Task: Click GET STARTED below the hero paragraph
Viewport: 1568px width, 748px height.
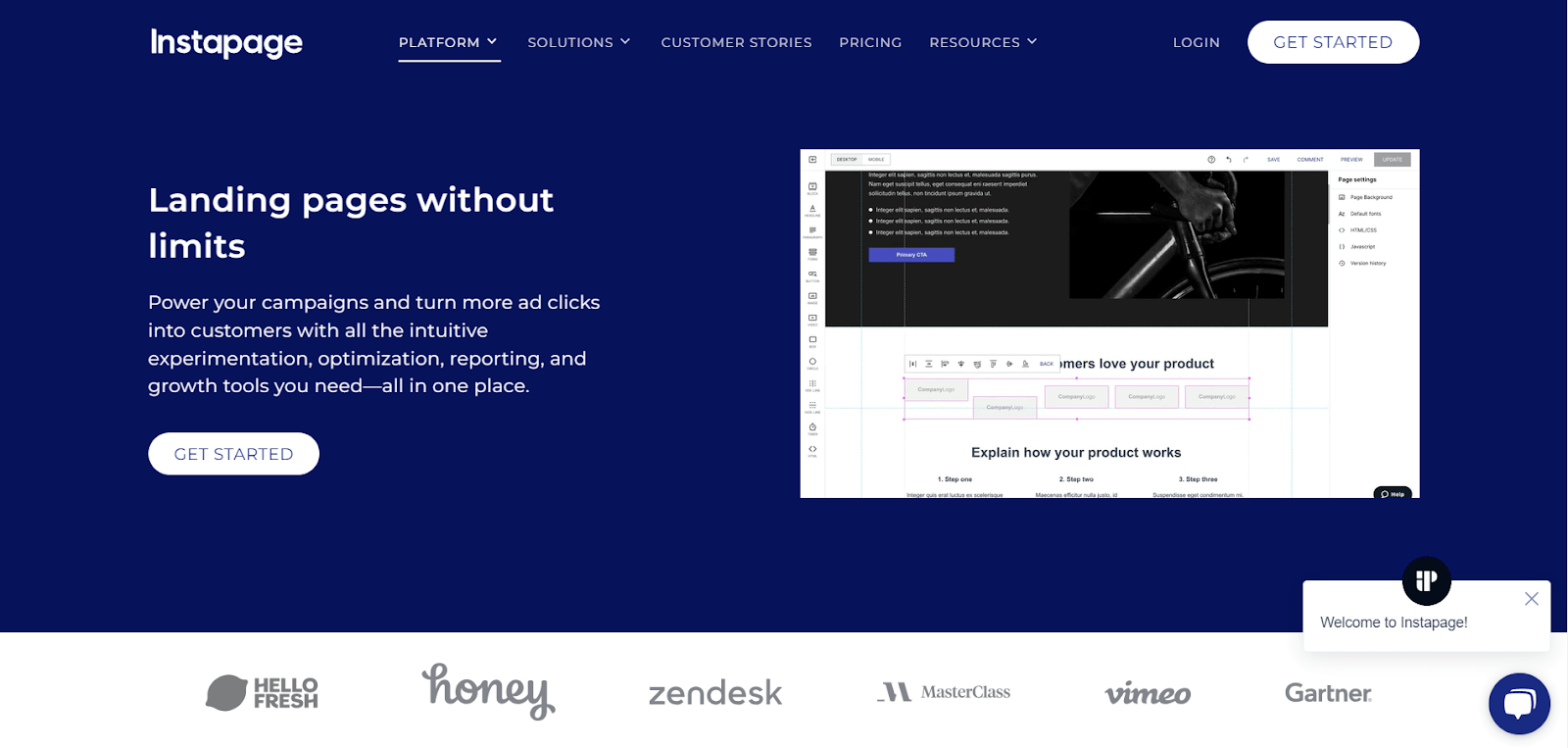Action: tap(233, 454)
